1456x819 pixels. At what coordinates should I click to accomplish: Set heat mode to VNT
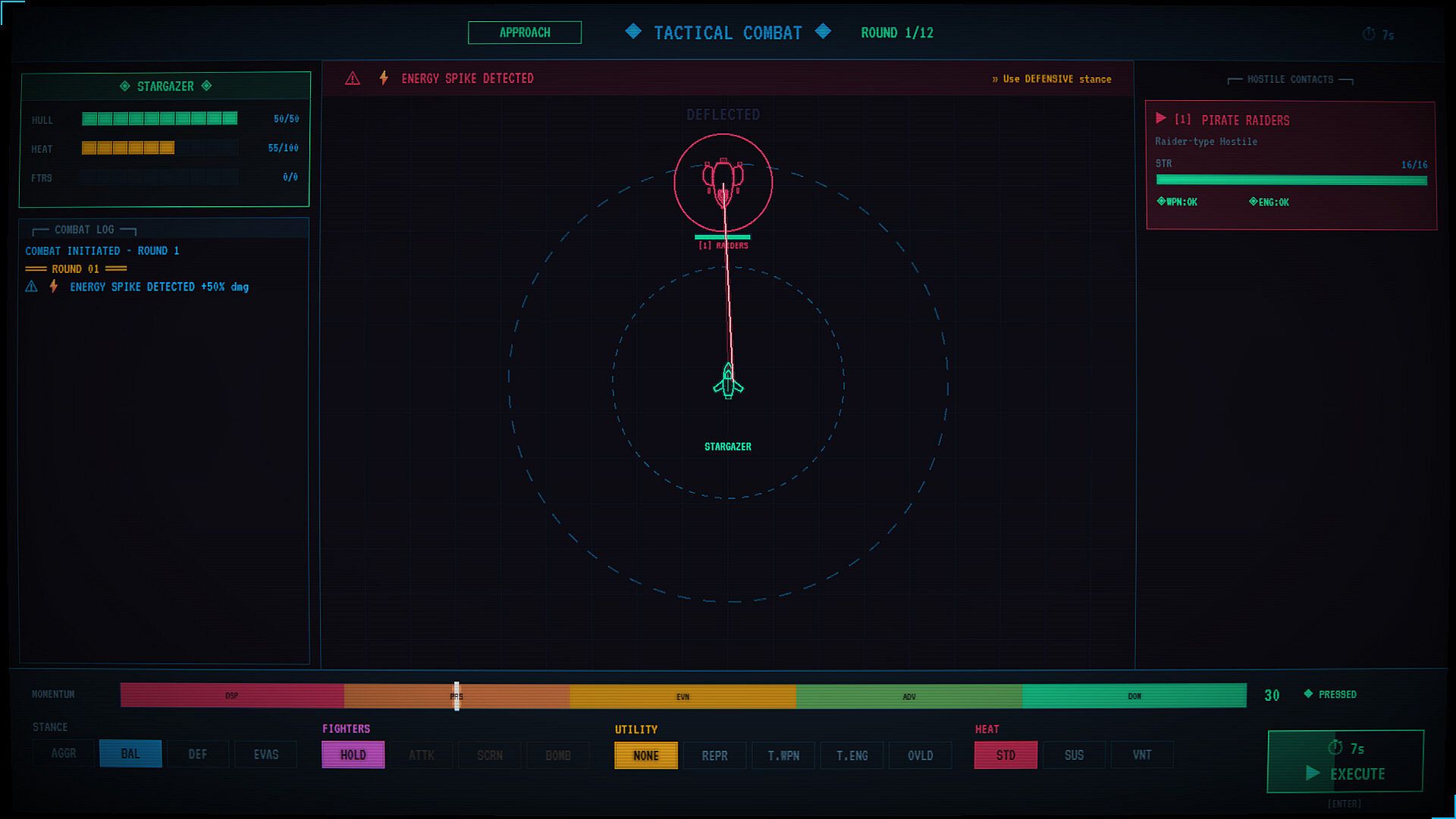click(x=1141, y=755)
